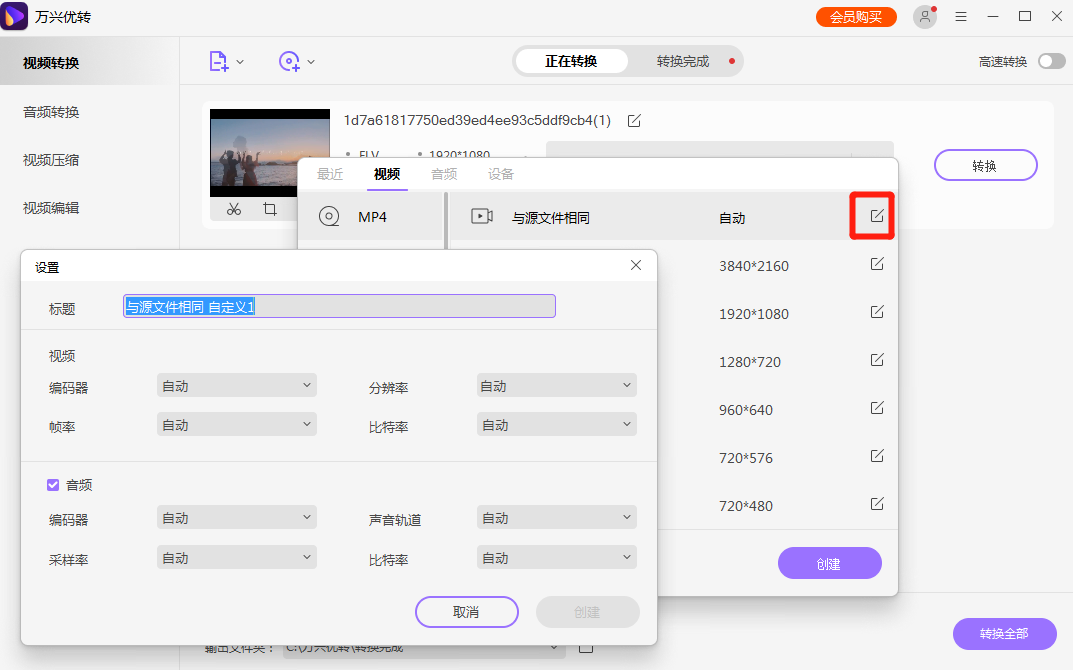This screenshot has height=670, width=1073.
Task: Uncheck the 音频 checkbox in settings
Action: point(52,485)
